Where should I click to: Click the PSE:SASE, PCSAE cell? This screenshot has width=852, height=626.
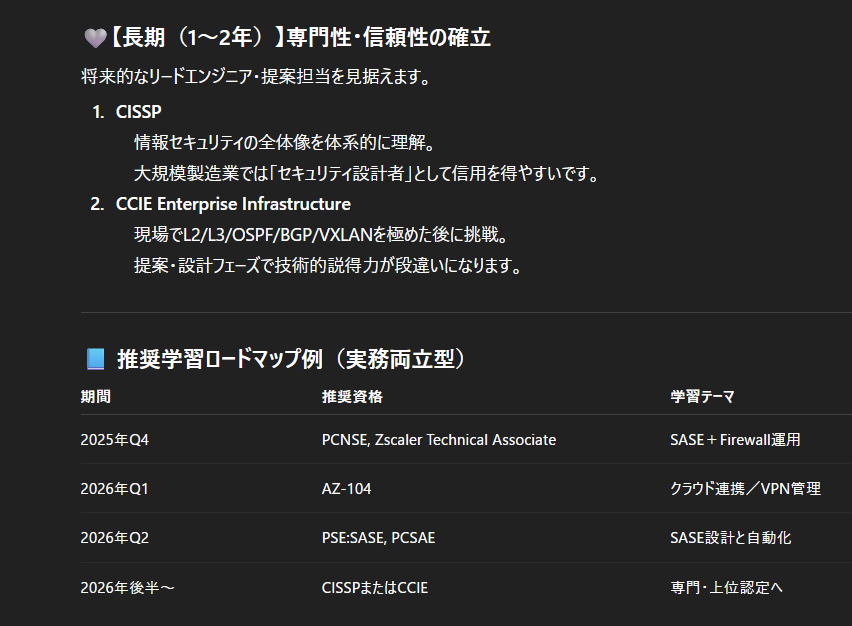click(378, 538)
